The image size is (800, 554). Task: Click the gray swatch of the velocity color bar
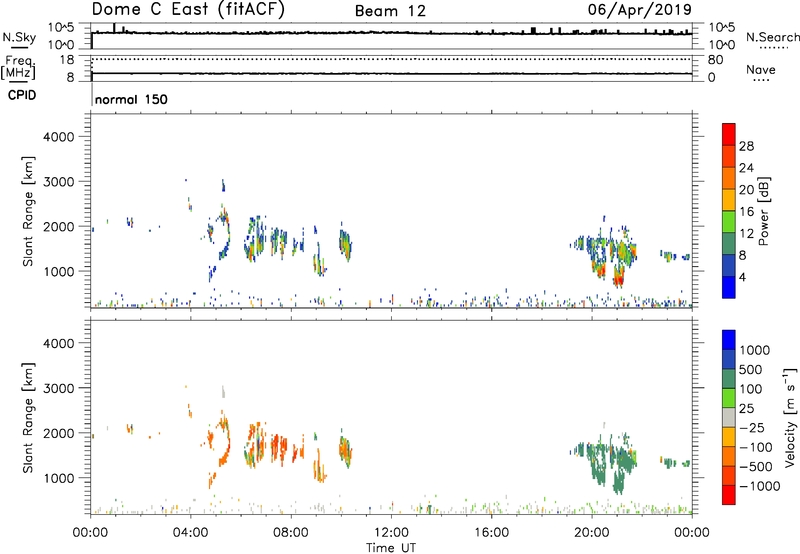coord(729,417)
